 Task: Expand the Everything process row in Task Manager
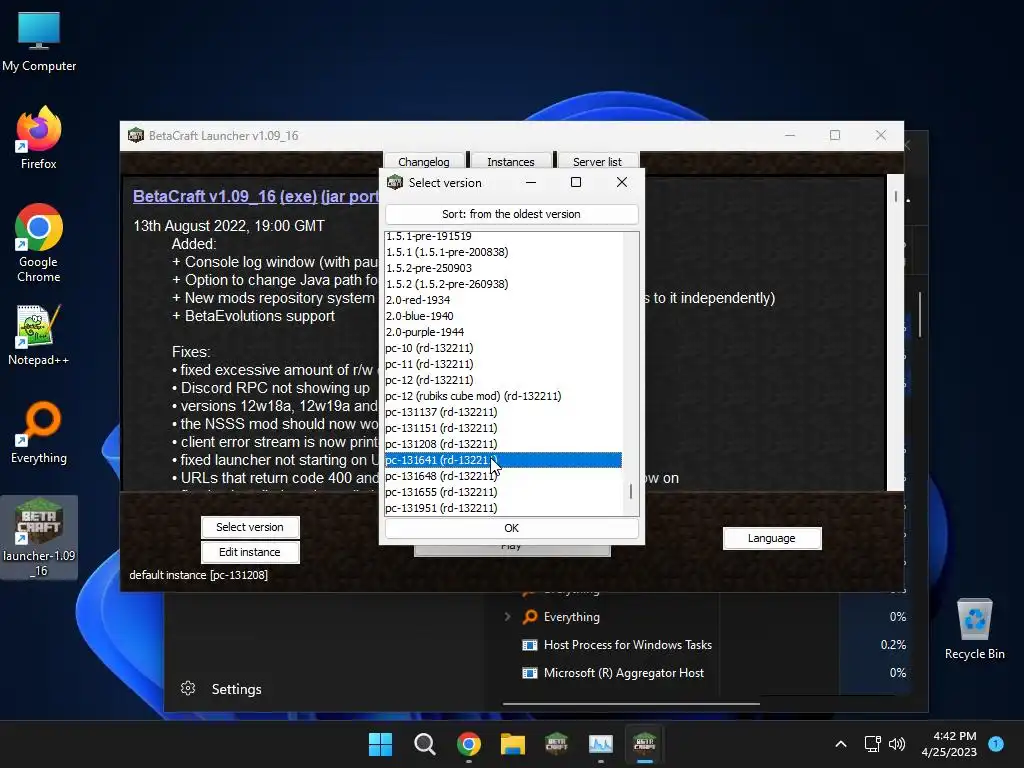507,616
